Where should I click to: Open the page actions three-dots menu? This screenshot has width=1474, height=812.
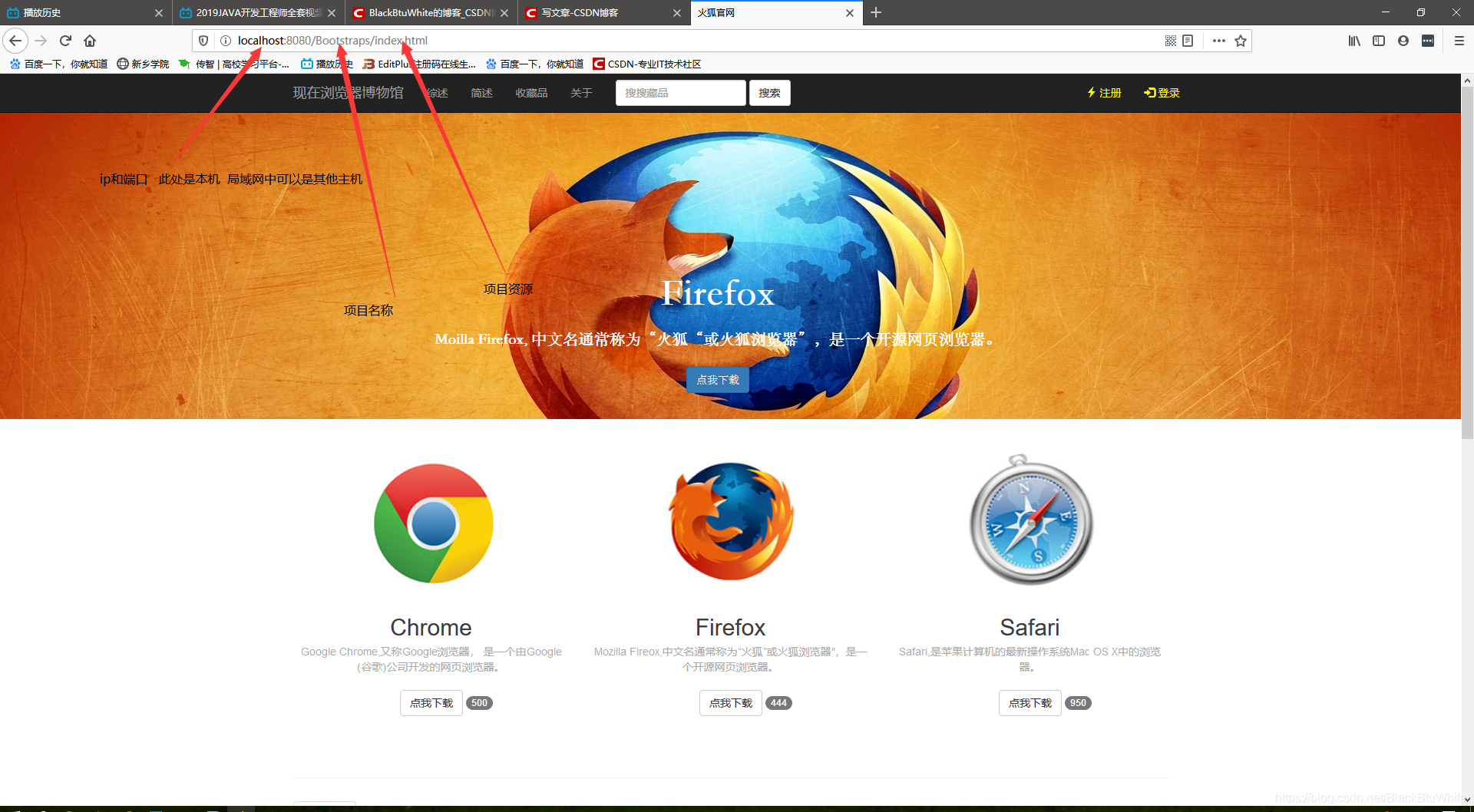tap(1218, 41)
